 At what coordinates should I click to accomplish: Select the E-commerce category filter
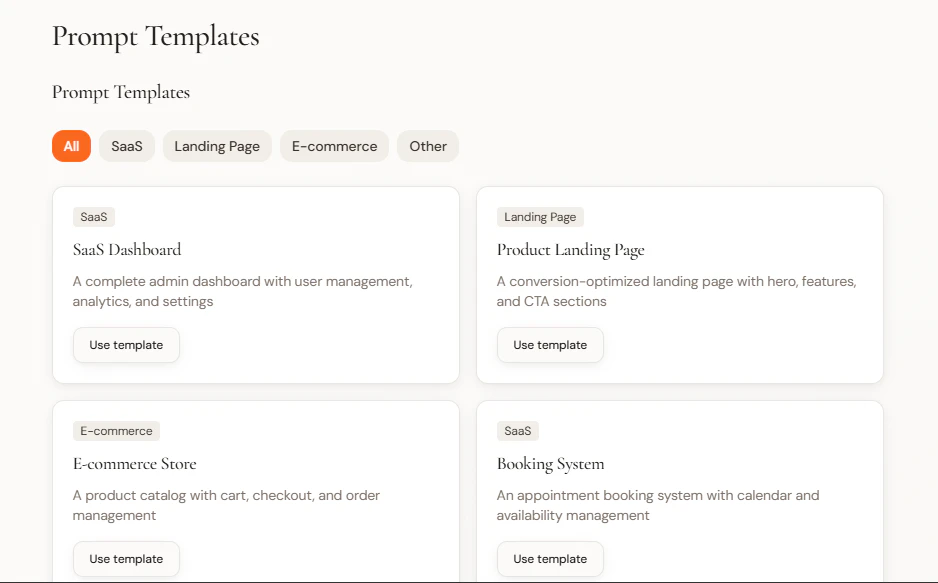[334, 146]
